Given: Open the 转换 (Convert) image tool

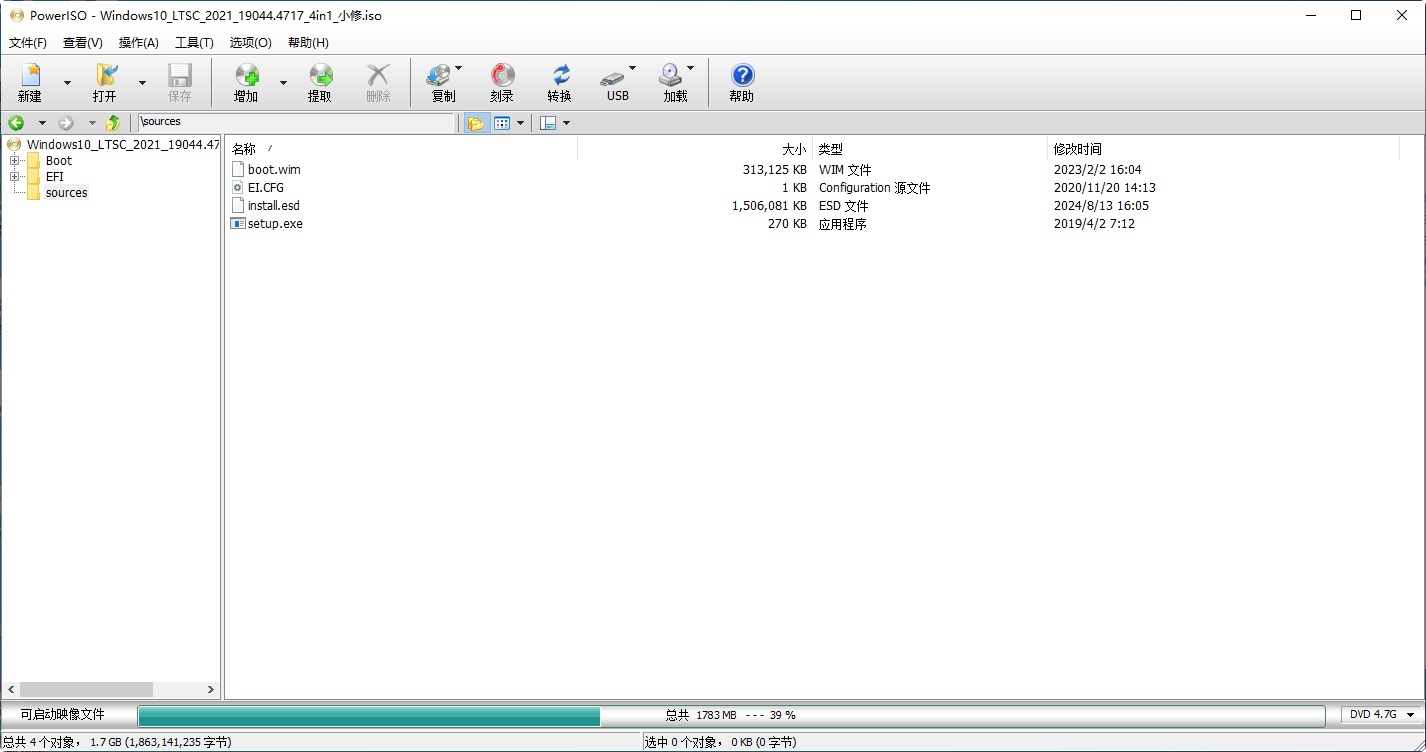Looking at the screenshot, I should click(x=560, y=80).
